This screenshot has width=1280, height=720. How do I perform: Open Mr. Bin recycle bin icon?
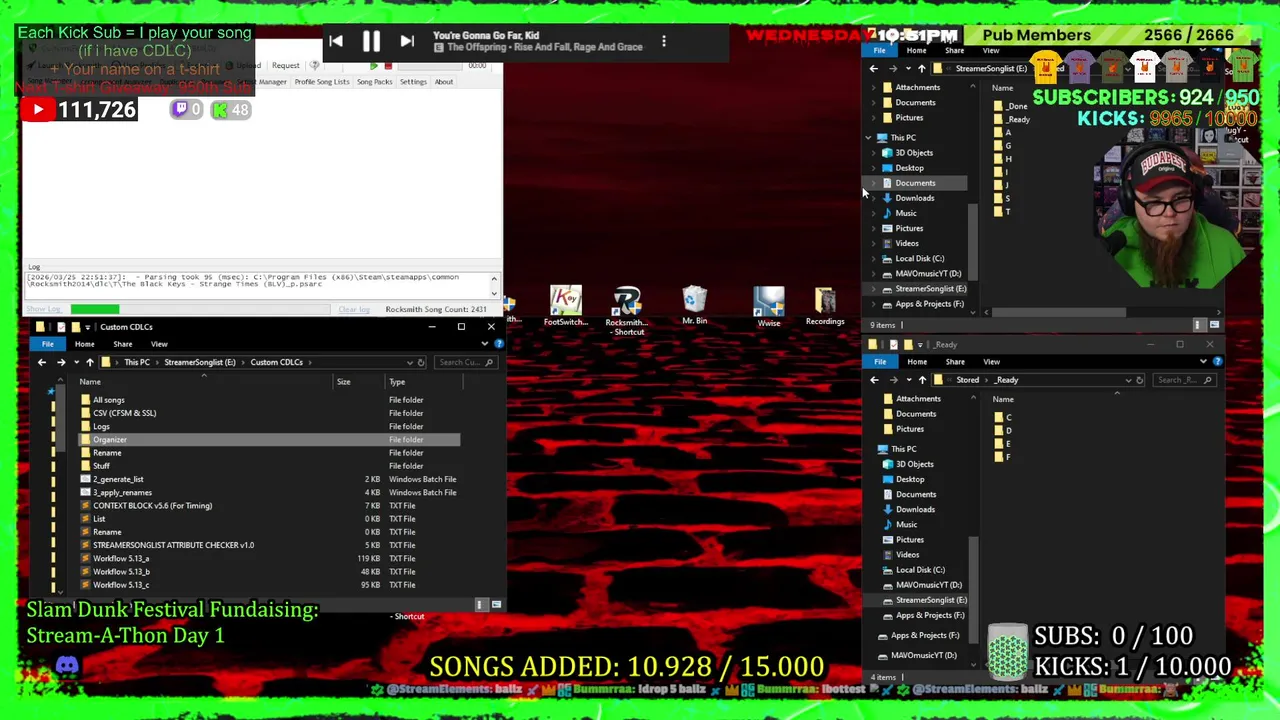(x=694, y=306)
